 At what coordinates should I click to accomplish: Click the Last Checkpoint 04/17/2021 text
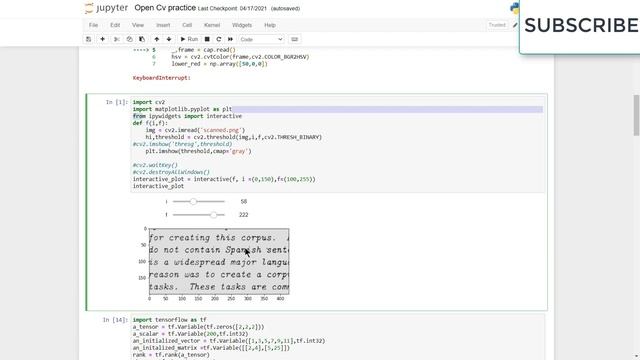pyautogui.click(x=232, y=9)
